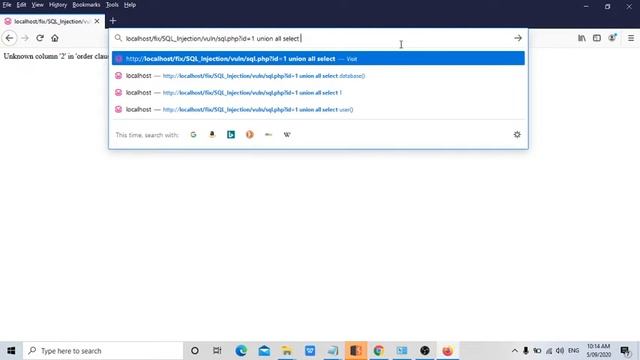Open the File menu

tap(7, 5)
